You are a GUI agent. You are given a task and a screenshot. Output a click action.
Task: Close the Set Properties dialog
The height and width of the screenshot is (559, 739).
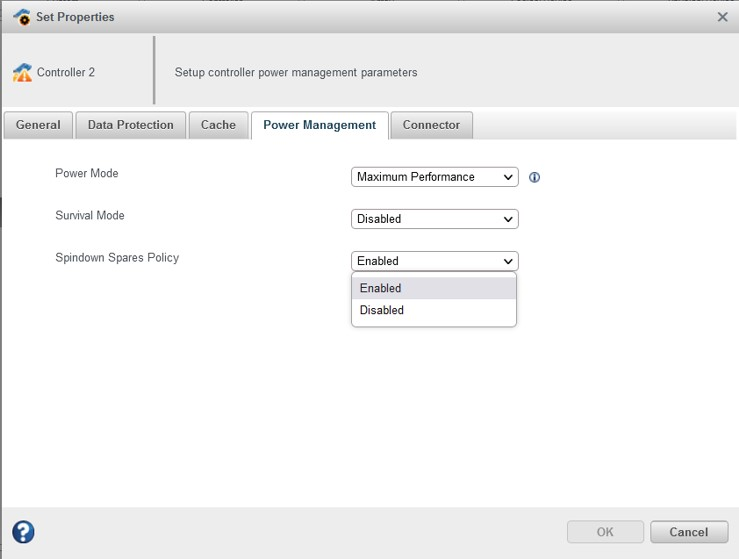click(723, 17)
